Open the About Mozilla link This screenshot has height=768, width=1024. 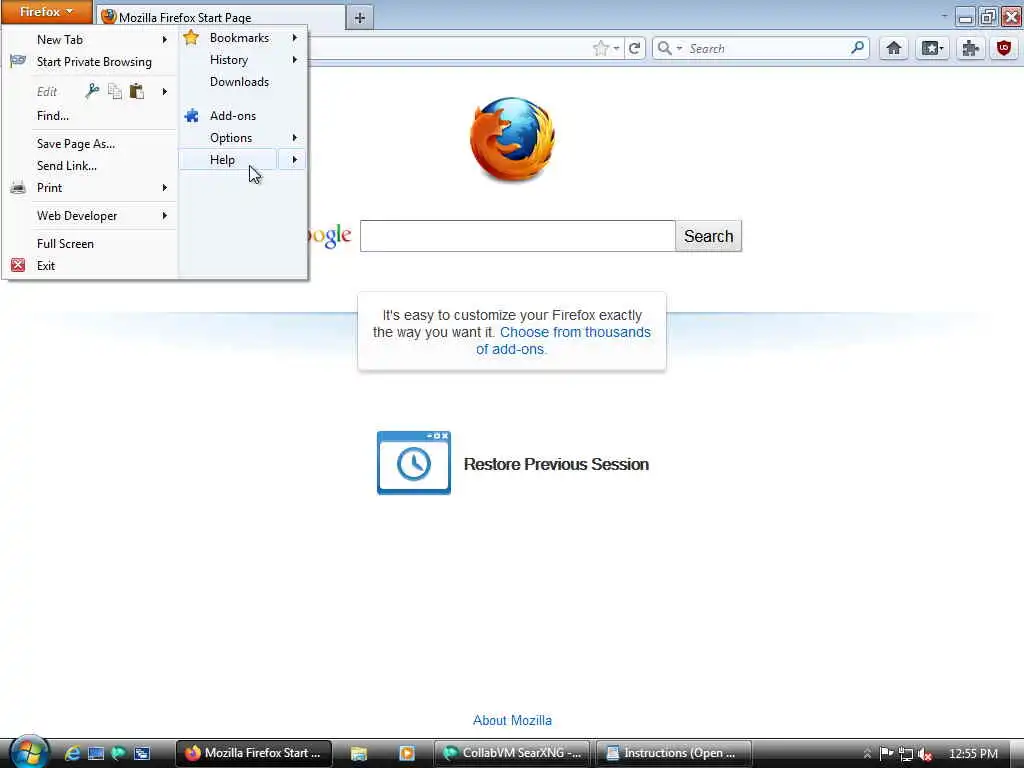[513, 720]
